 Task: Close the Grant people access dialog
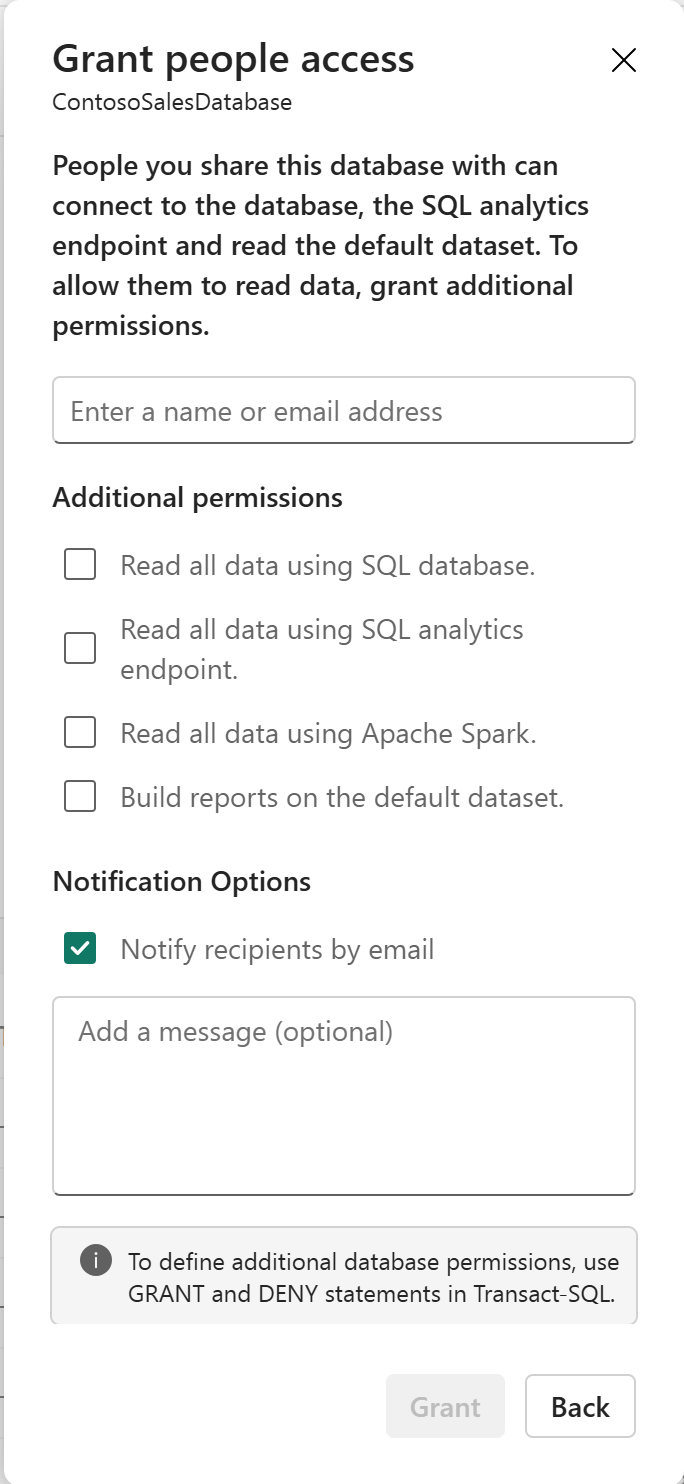click(623, 60)
